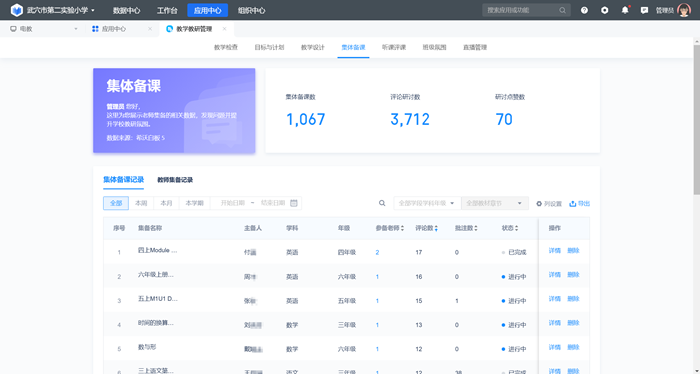
Task: Switch to 教学检查 tab
Action: pos(226,47)
